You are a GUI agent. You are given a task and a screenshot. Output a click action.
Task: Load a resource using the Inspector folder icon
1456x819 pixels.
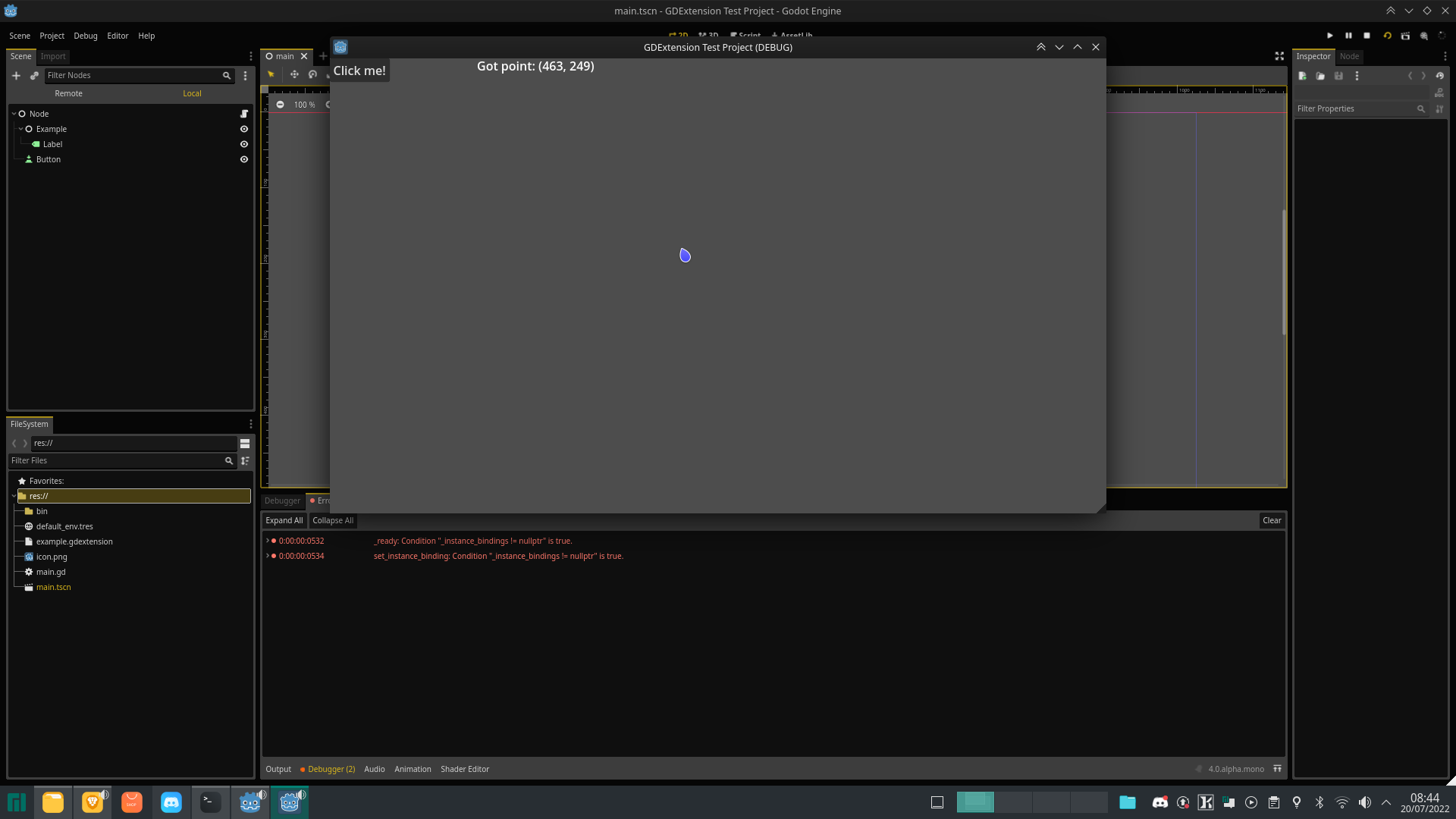1320,76
